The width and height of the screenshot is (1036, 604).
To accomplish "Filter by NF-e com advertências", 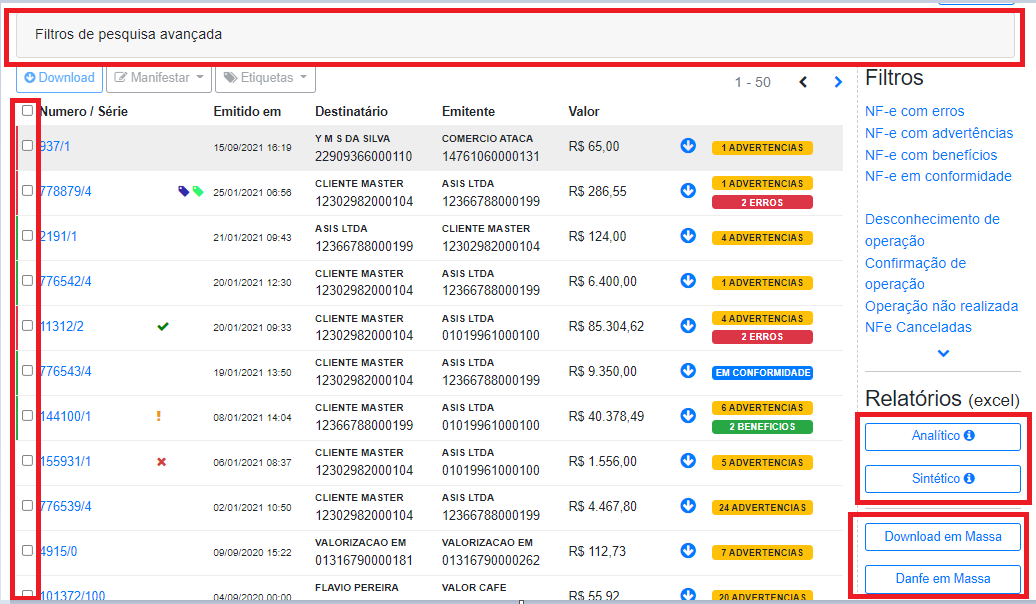I will (939, 133).
